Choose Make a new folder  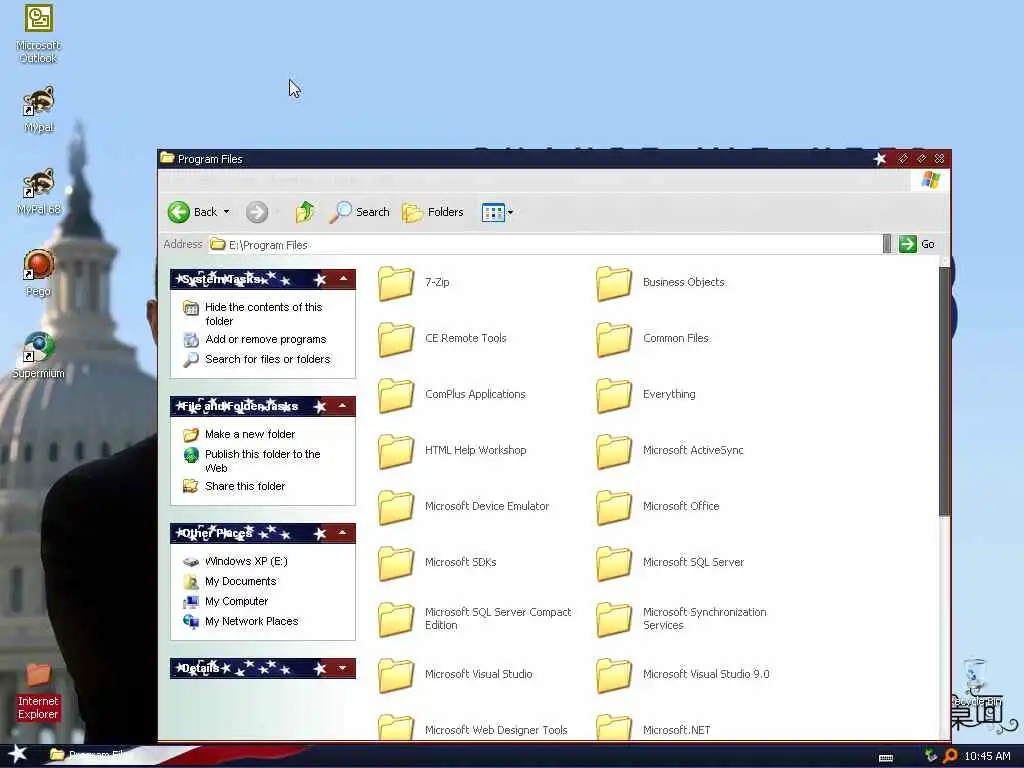pyautogui.click(x=249, y=434)
